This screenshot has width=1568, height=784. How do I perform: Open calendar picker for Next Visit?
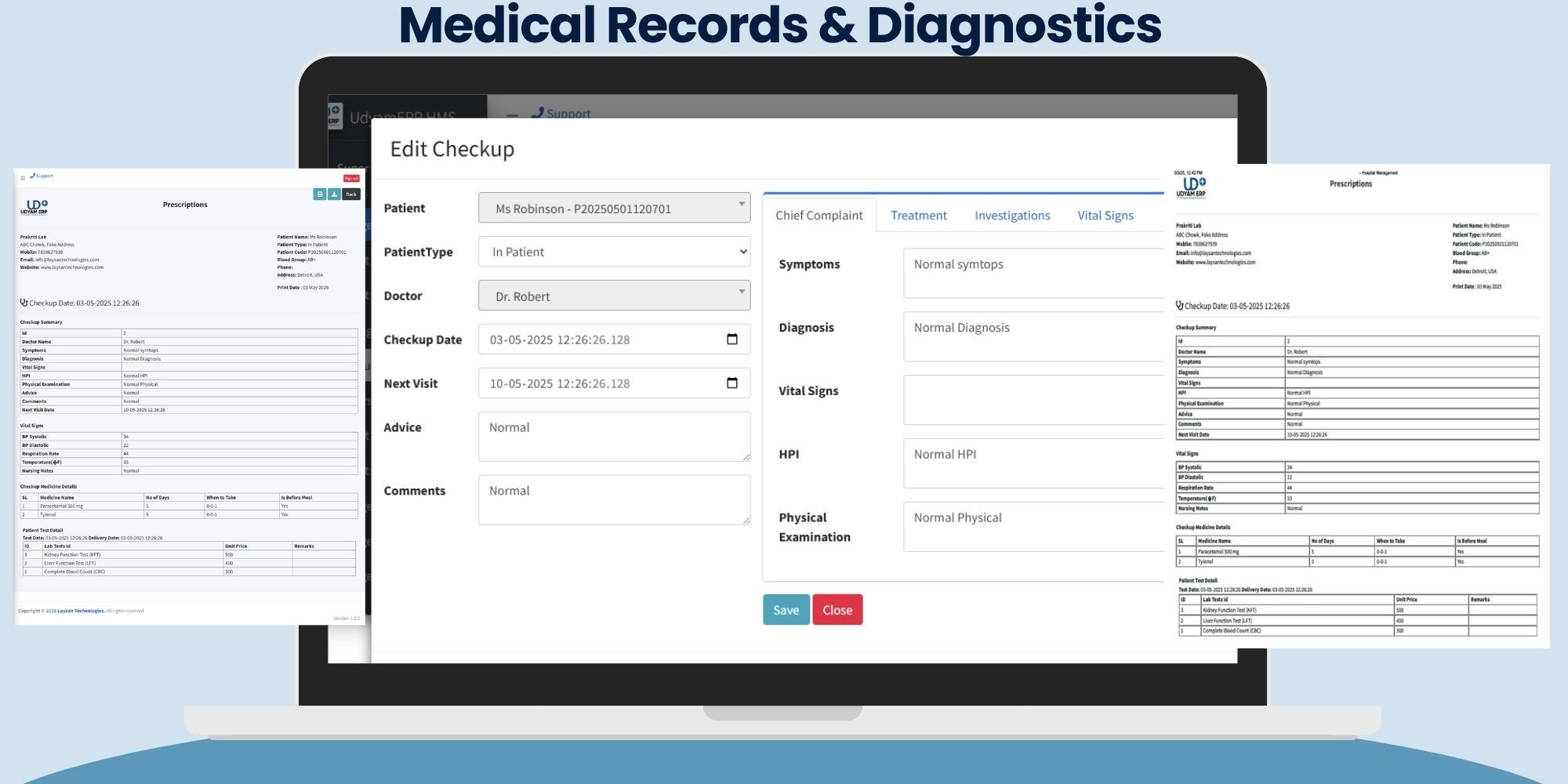(x=732, y=383)
